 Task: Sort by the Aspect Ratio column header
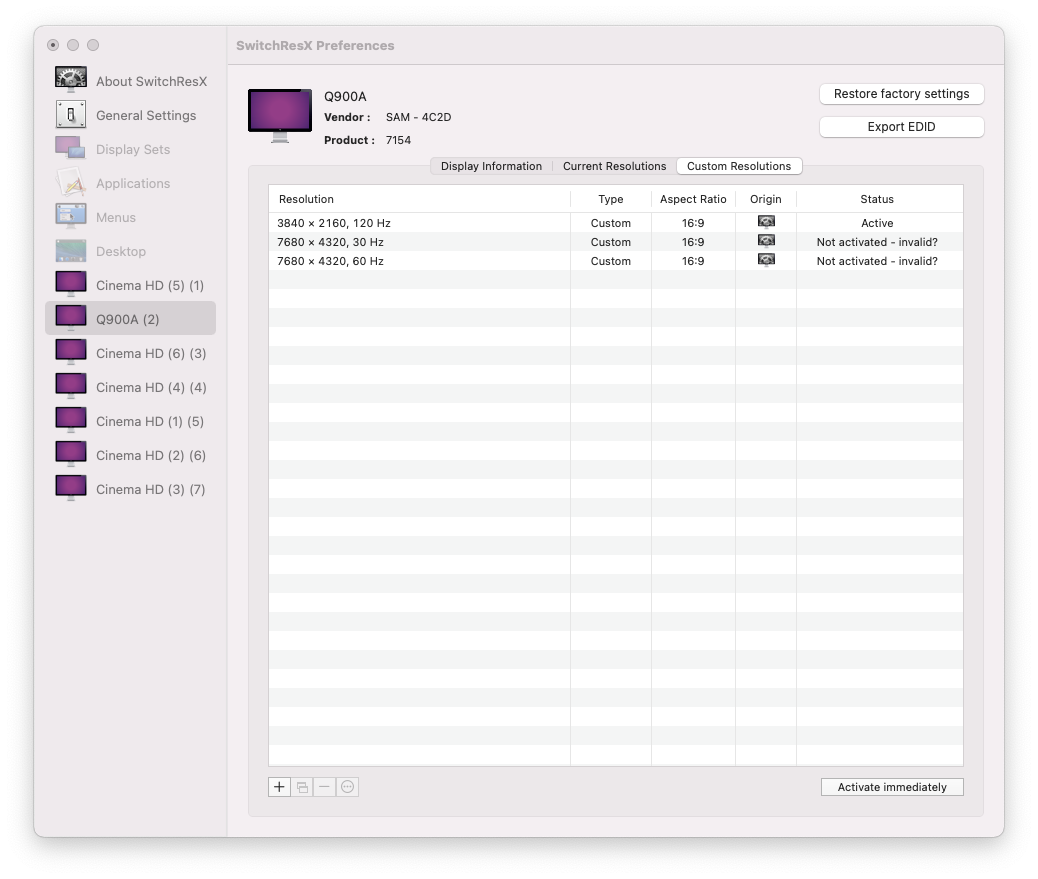click(693, 199)
